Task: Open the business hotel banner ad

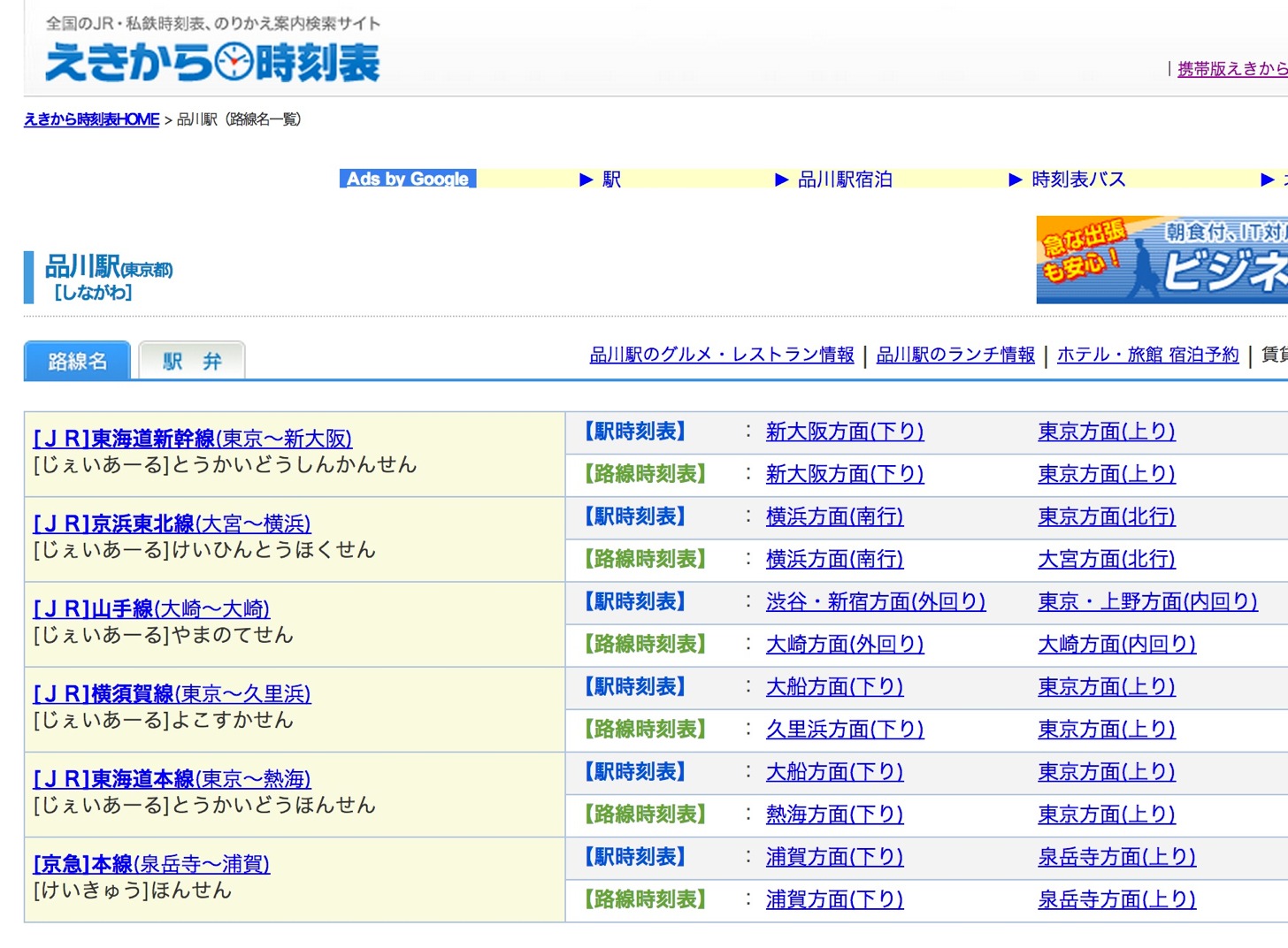Action: 1161,260
